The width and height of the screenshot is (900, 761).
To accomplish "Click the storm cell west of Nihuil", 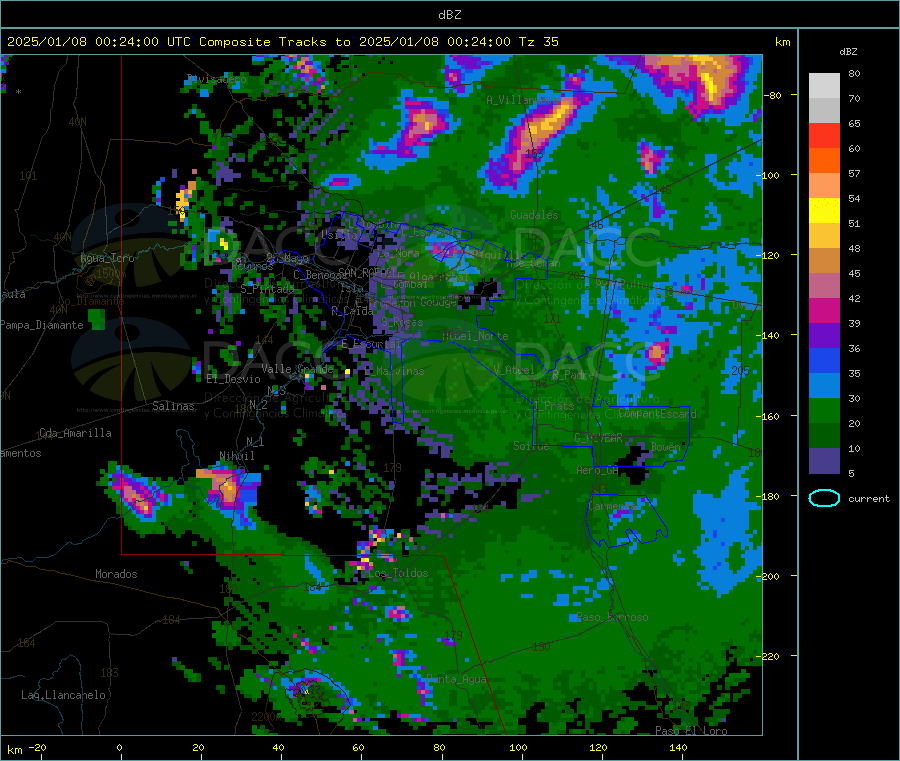I will pos(135,495).
